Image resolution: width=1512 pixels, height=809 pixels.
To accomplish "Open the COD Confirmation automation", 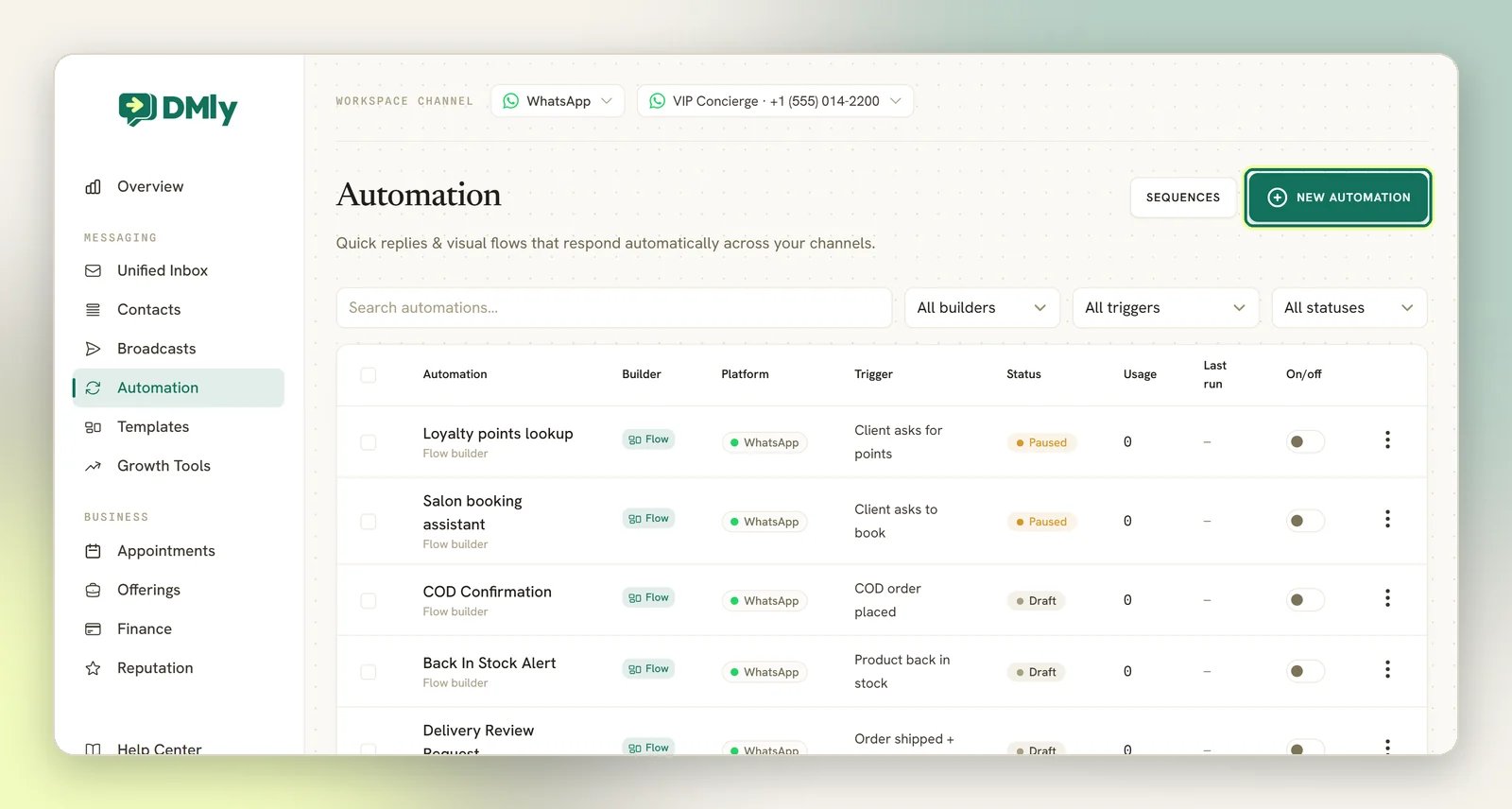I will tap(487, 592).
